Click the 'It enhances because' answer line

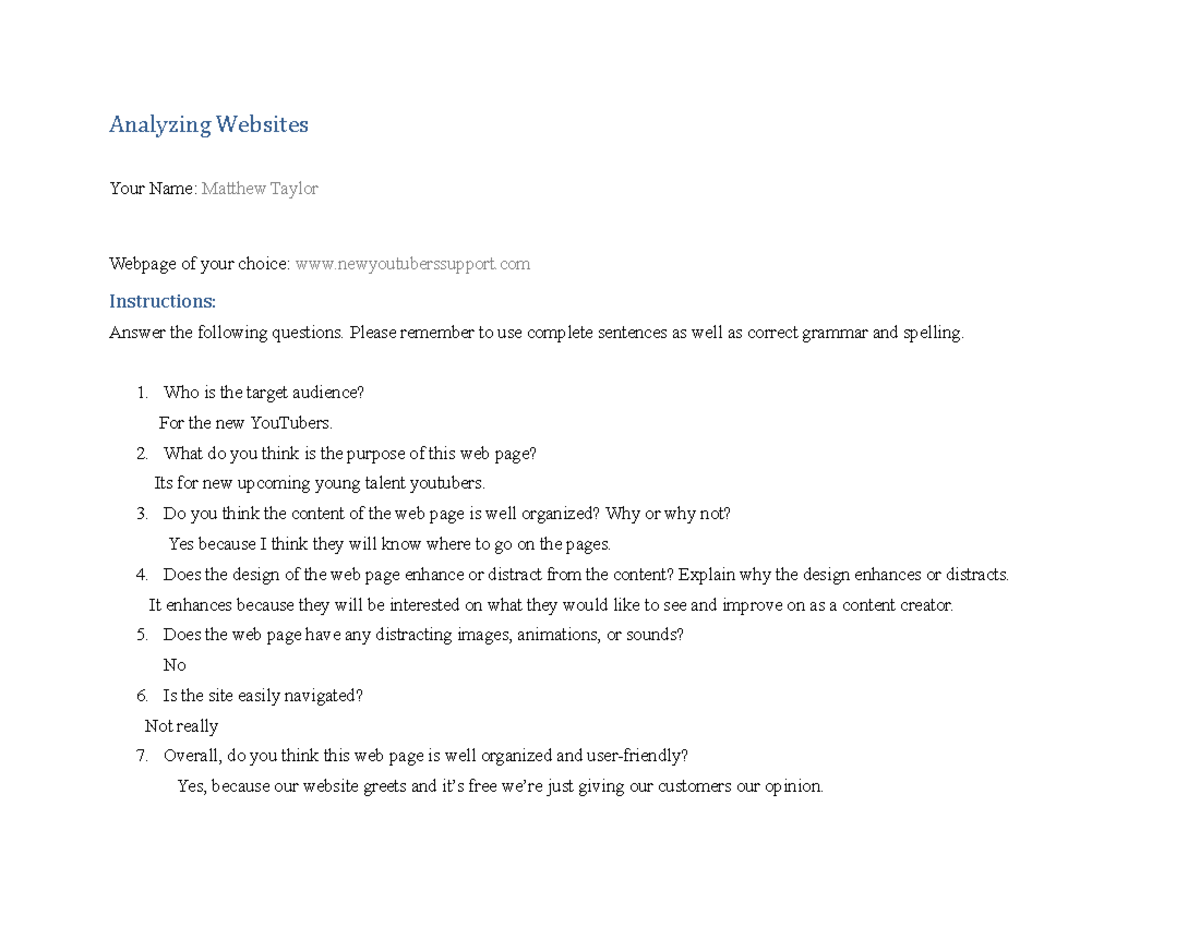551,605
